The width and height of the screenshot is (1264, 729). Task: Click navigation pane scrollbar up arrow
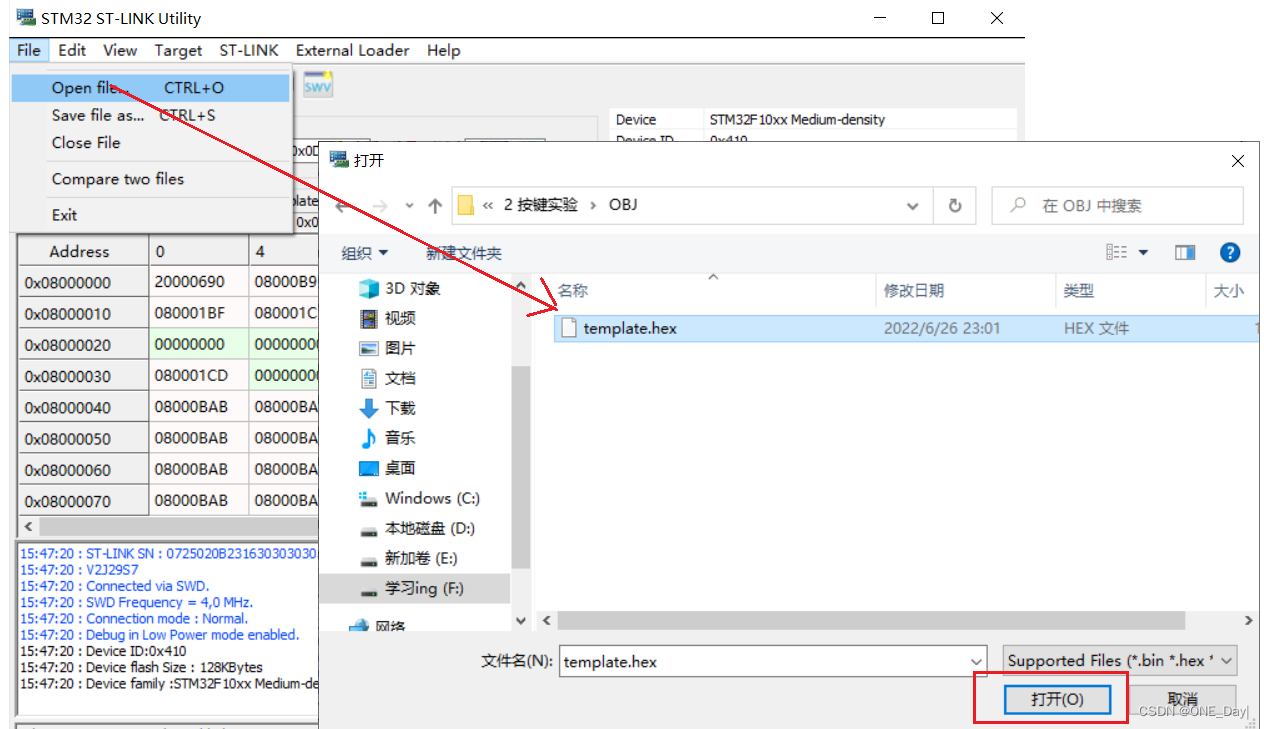click(x=520, y=284)
